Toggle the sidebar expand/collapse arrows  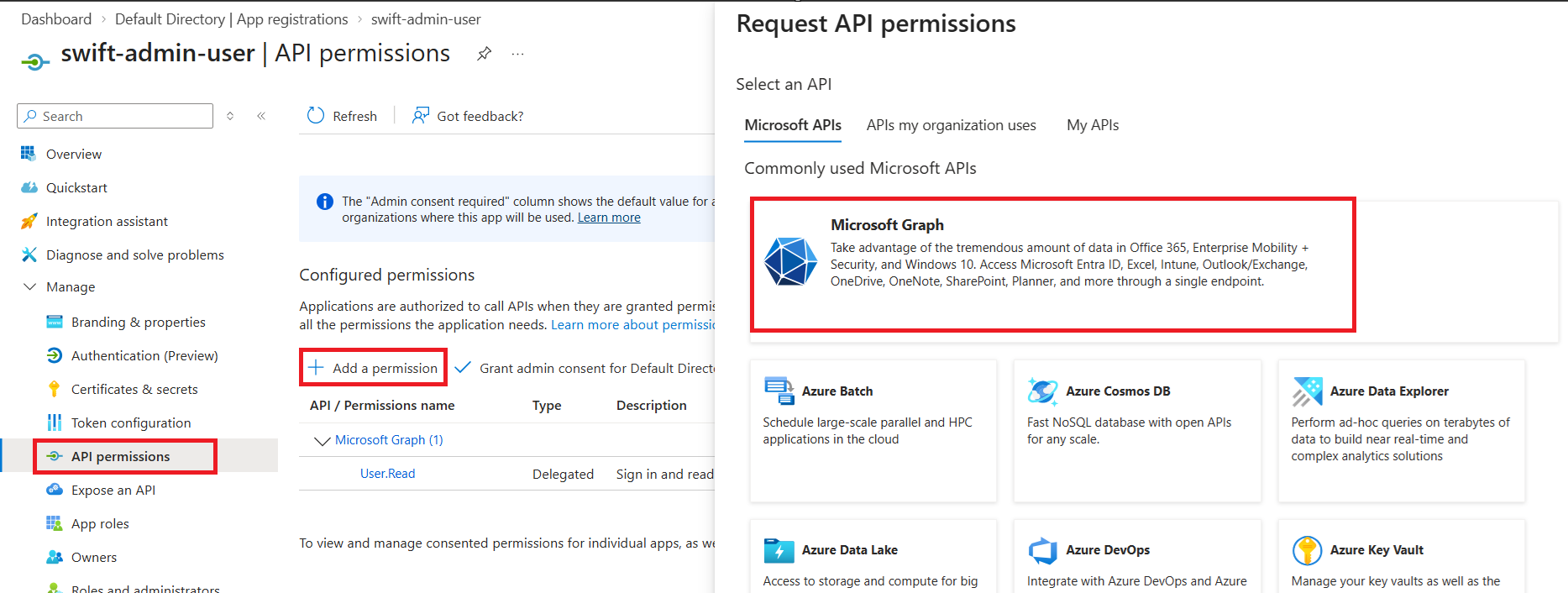click(230, 116)
